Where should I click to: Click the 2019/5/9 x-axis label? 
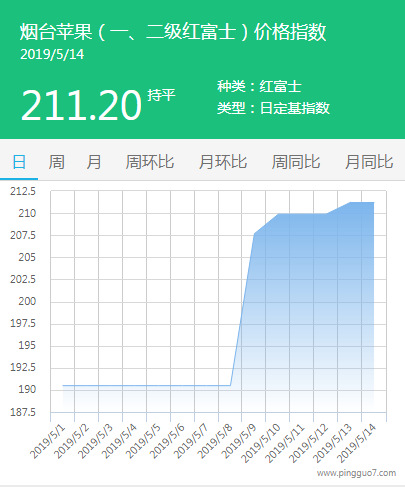240,442
